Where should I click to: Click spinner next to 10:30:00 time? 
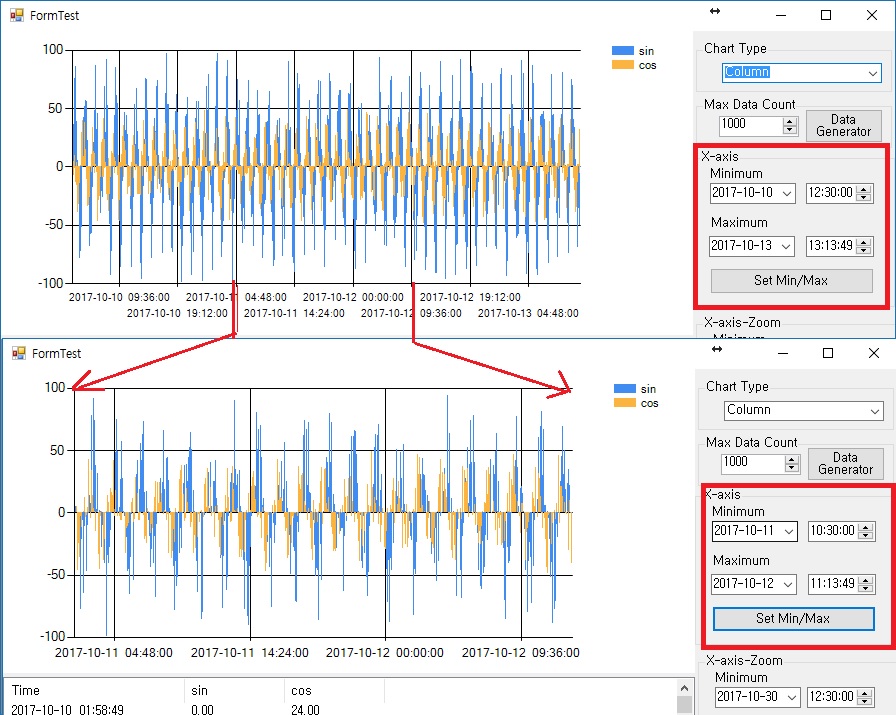coord(866,531)
